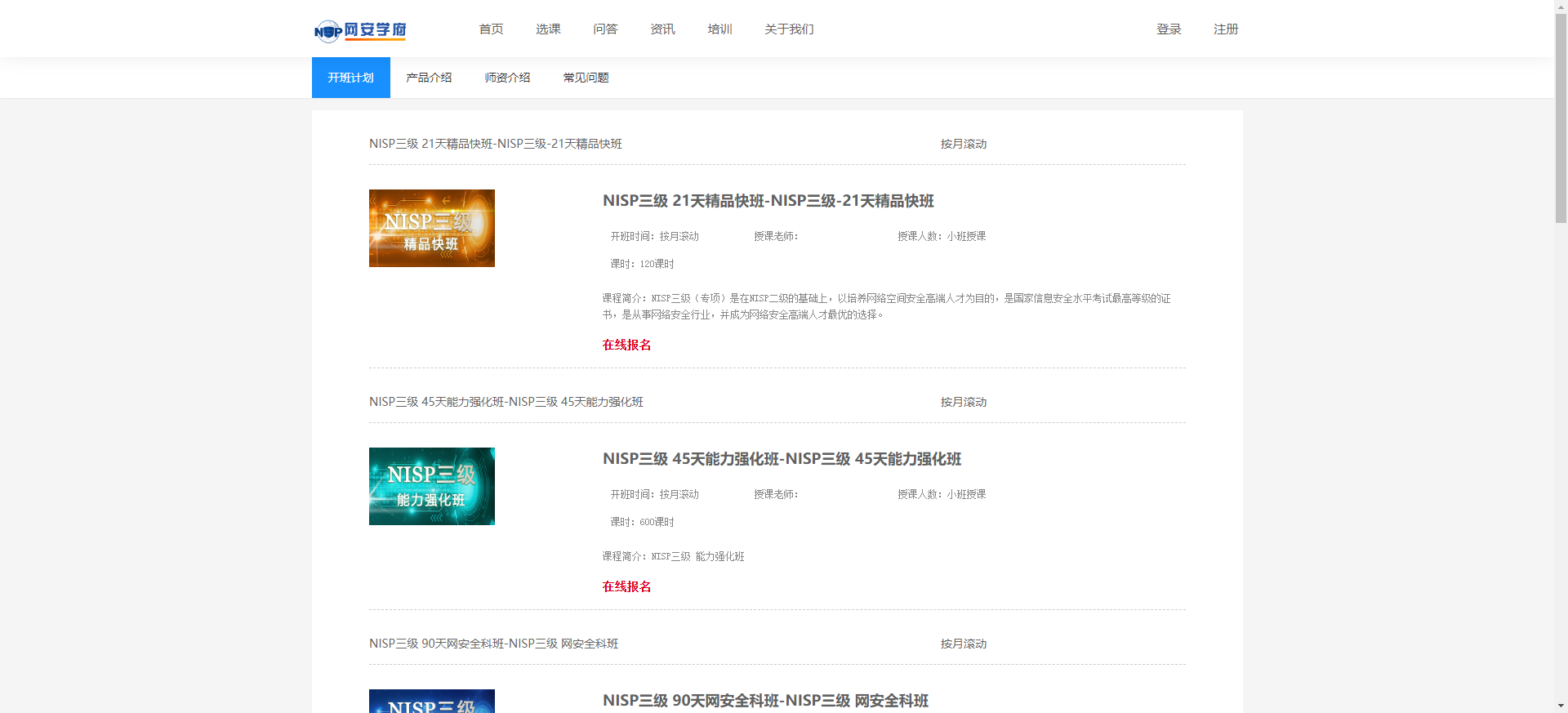Click 开班时间: 按月滚动 under 45天能力强化班
Screen dimensions: 1568x713
(x=655, y=494)
